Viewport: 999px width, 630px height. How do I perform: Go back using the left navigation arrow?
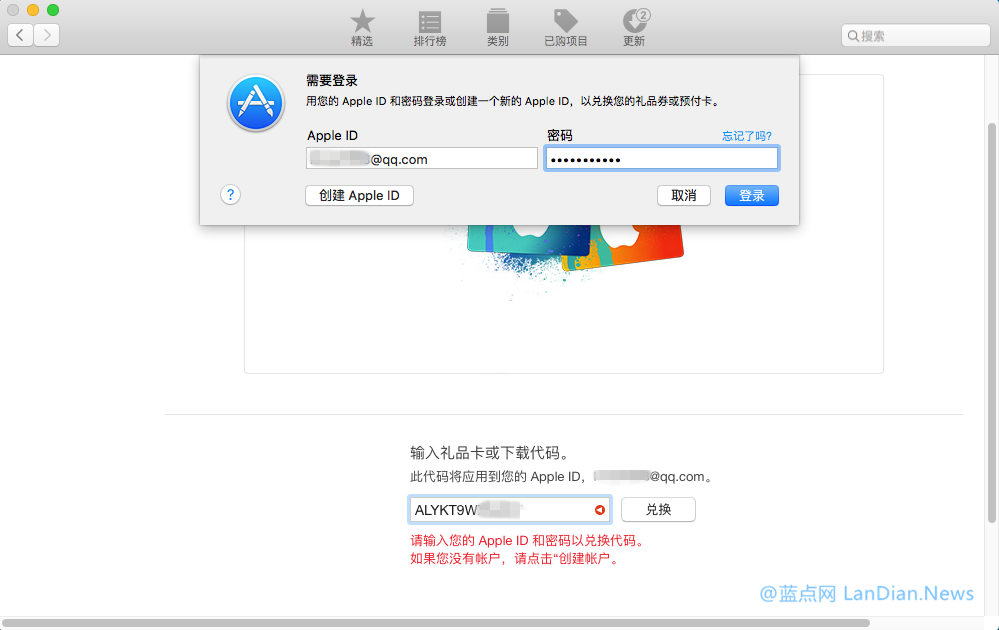tap(20, 35)
